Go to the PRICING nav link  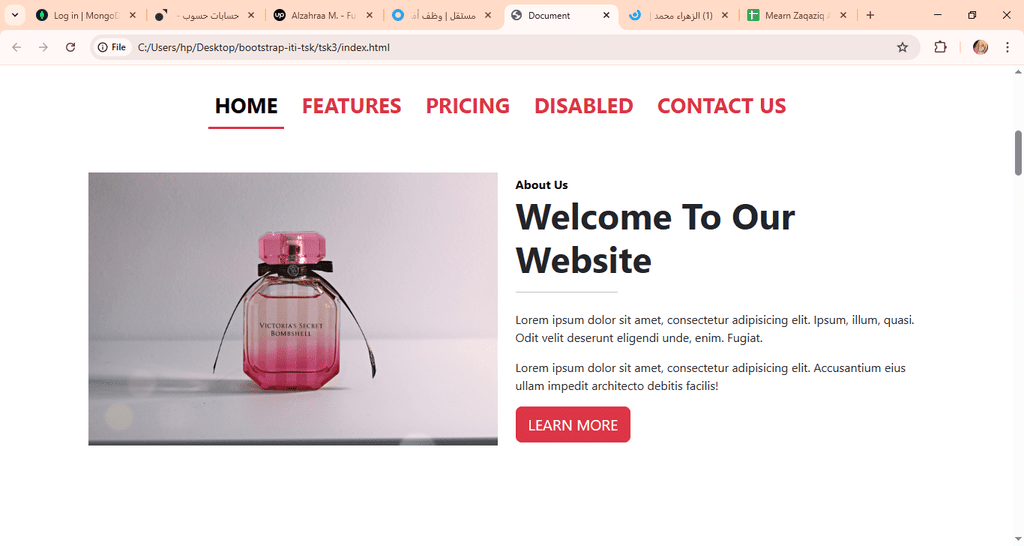click(468, 106)
